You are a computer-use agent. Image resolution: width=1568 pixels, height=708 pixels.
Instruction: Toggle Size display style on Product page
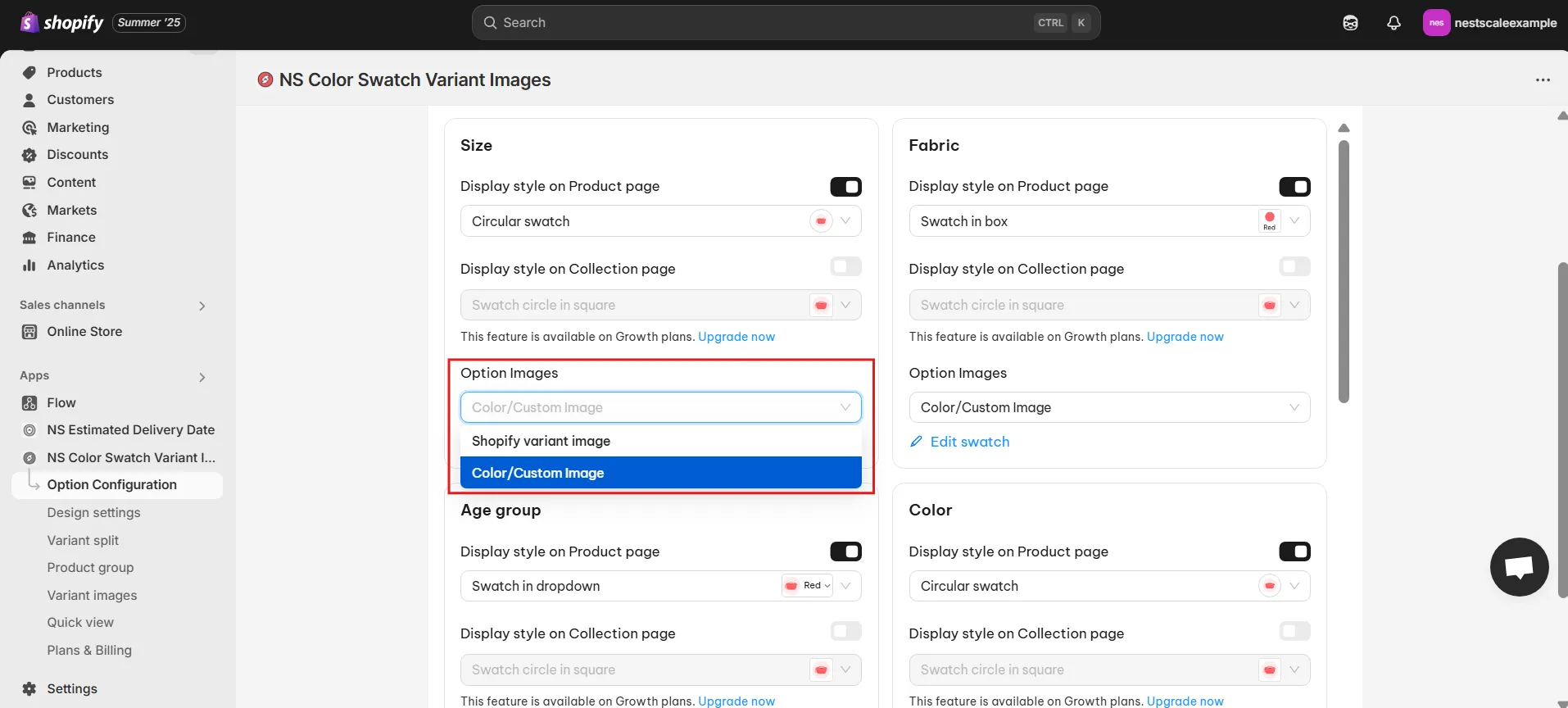845,187
